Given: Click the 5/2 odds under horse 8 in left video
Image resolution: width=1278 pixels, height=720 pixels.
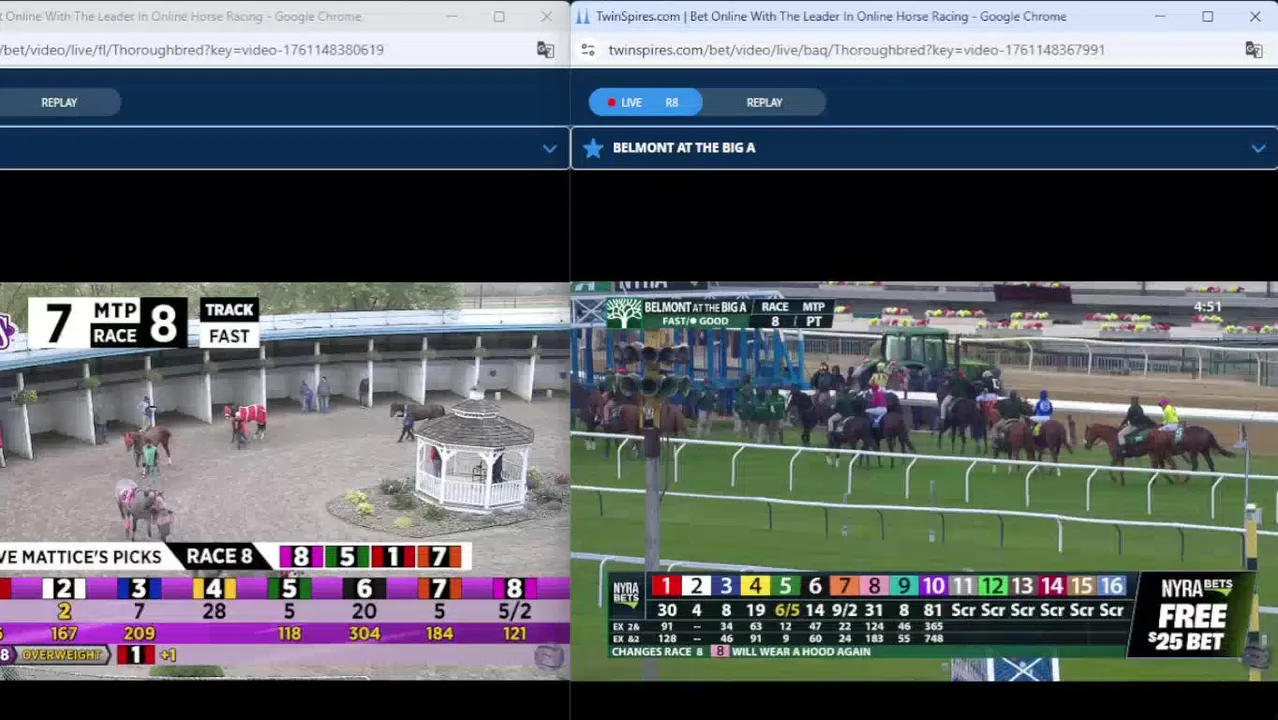Looking at the screenshot, I should [x=514, y=611].
